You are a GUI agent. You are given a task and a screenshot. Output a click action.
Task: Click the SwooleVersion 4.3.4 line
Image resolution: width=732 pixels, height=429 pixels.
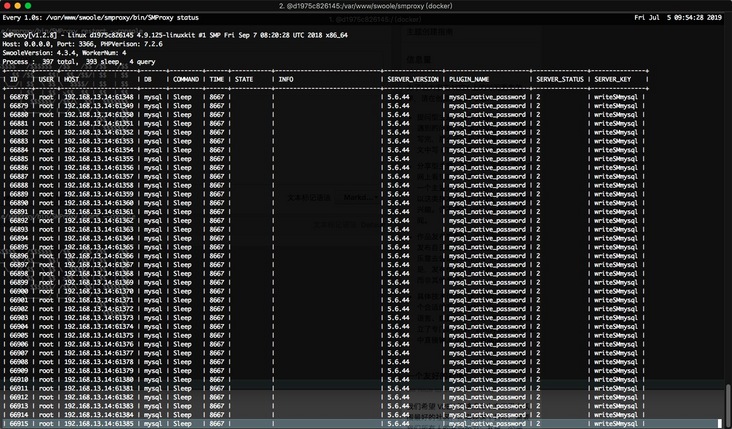coord(63,52)
